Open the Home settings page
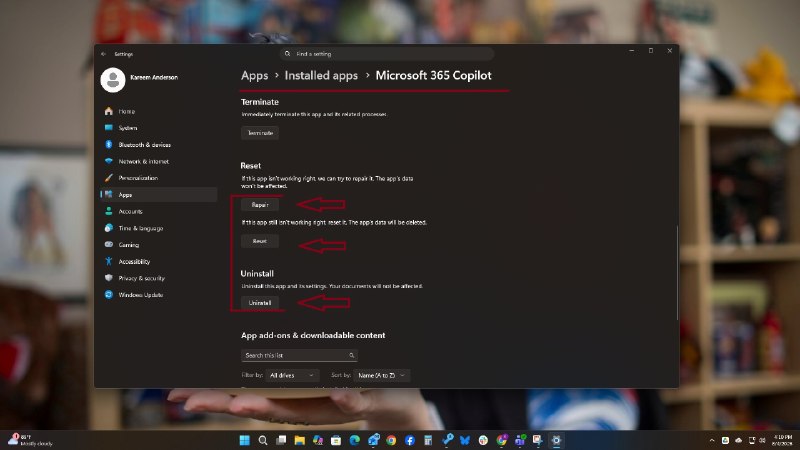This screenshot has height=450, width=800. [x=159, y=111]
